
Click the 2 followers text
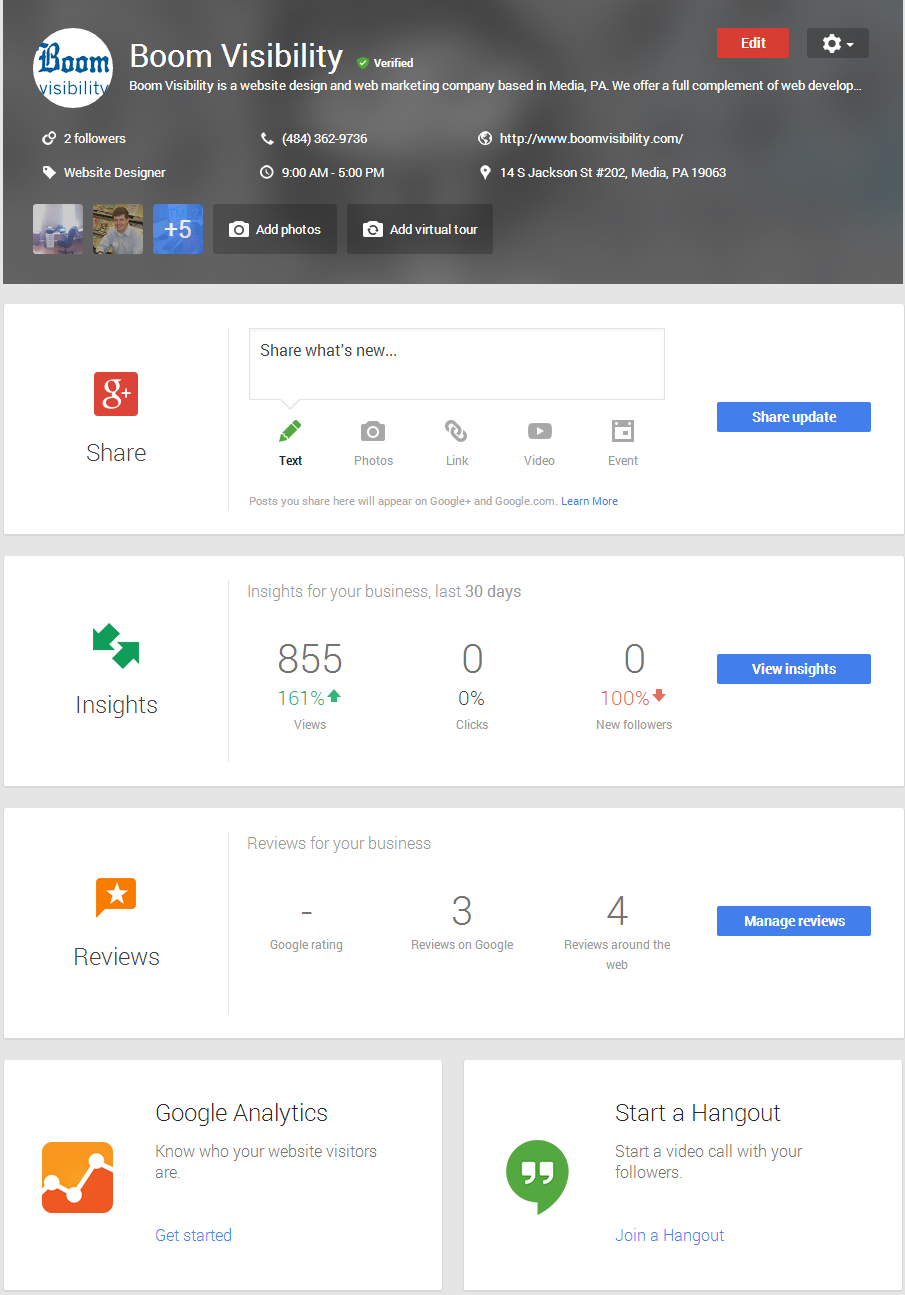tap(95, 138)
